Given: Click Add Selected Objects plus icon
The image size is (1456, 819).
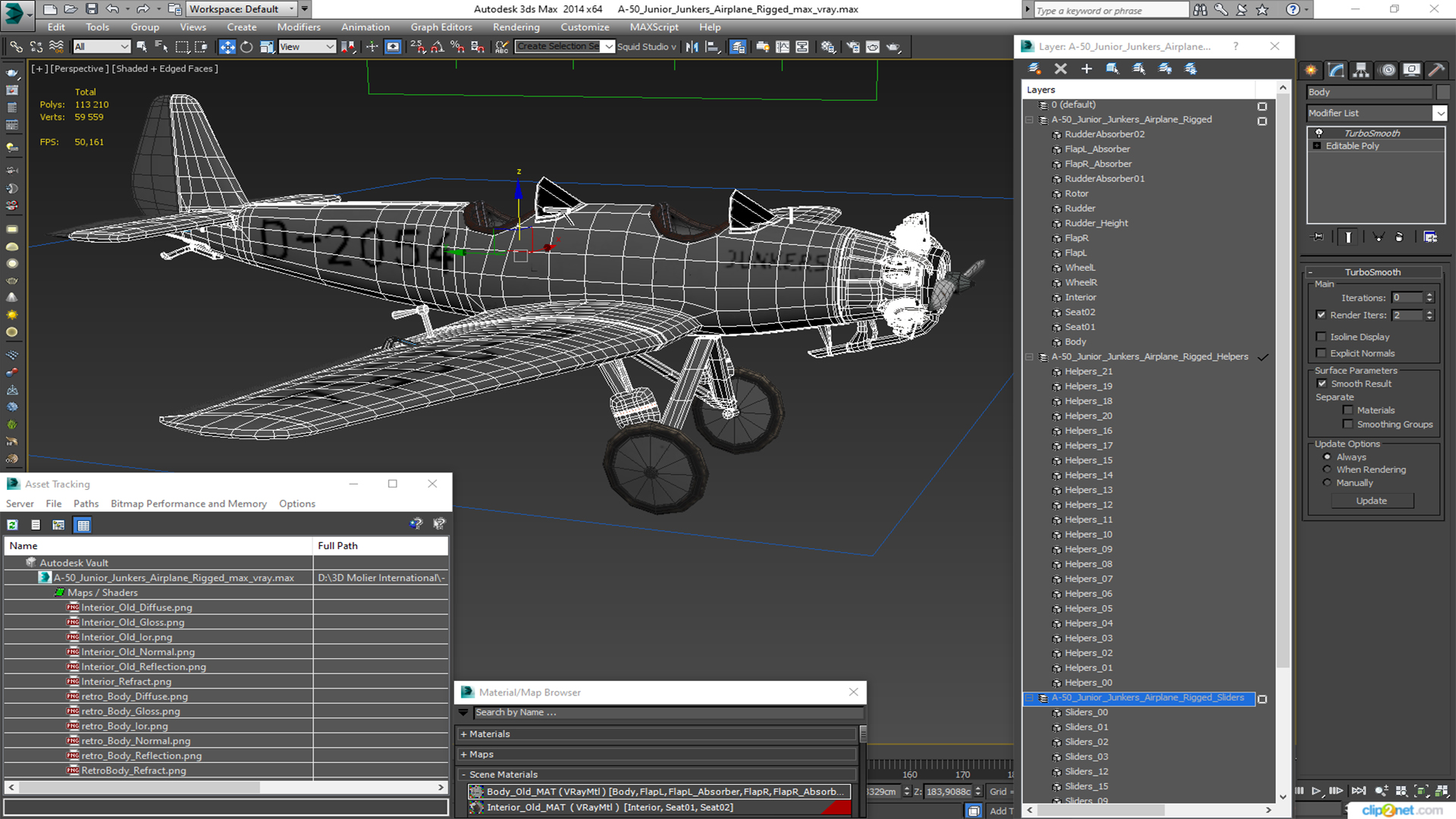Looking at the screenshot, I should [1086, 68].
